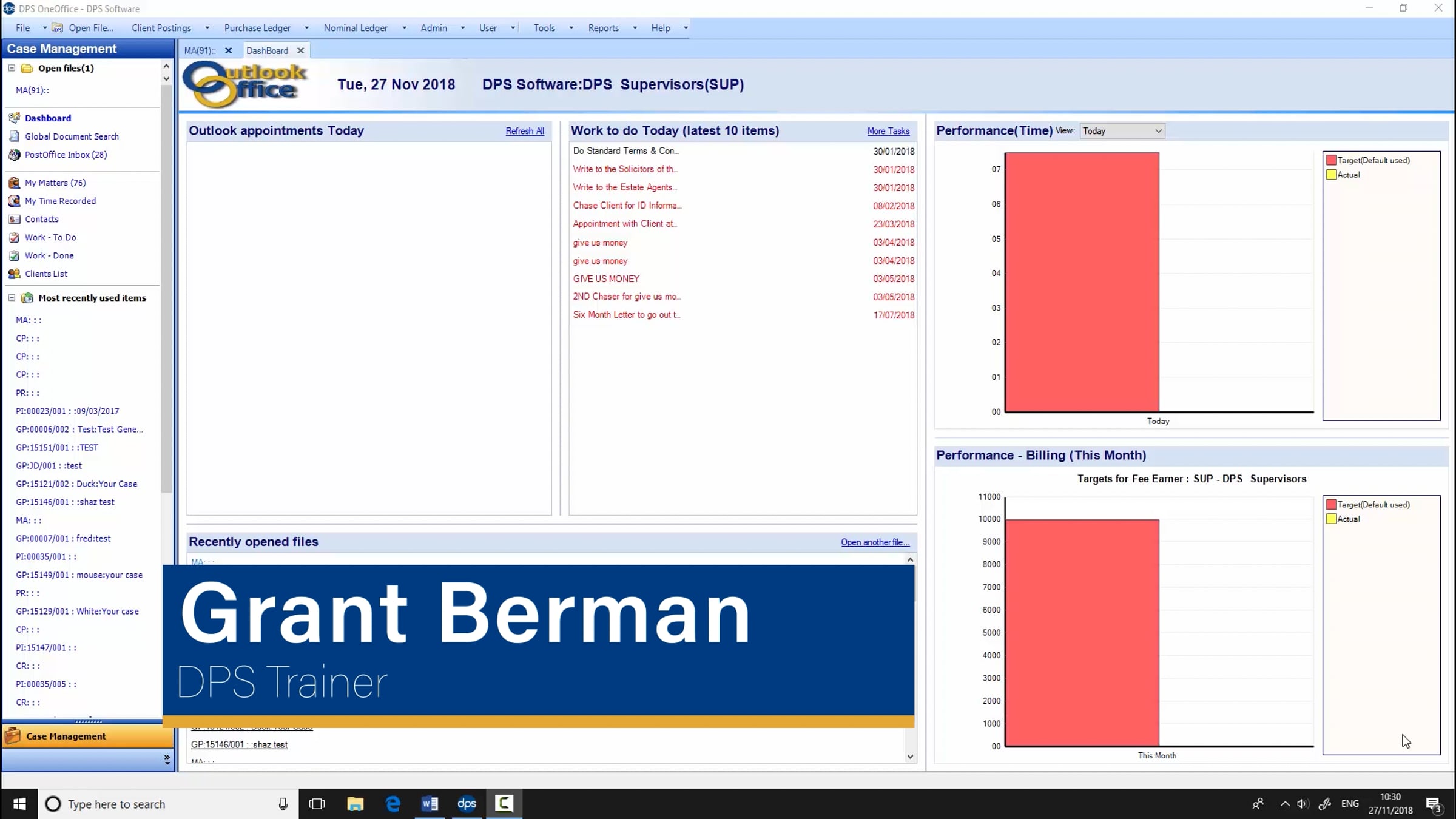The width and height of the screenshot is (1456, 819).
Task: Expand the File menu dropdown arrow
Action: [x=44, y=28]
